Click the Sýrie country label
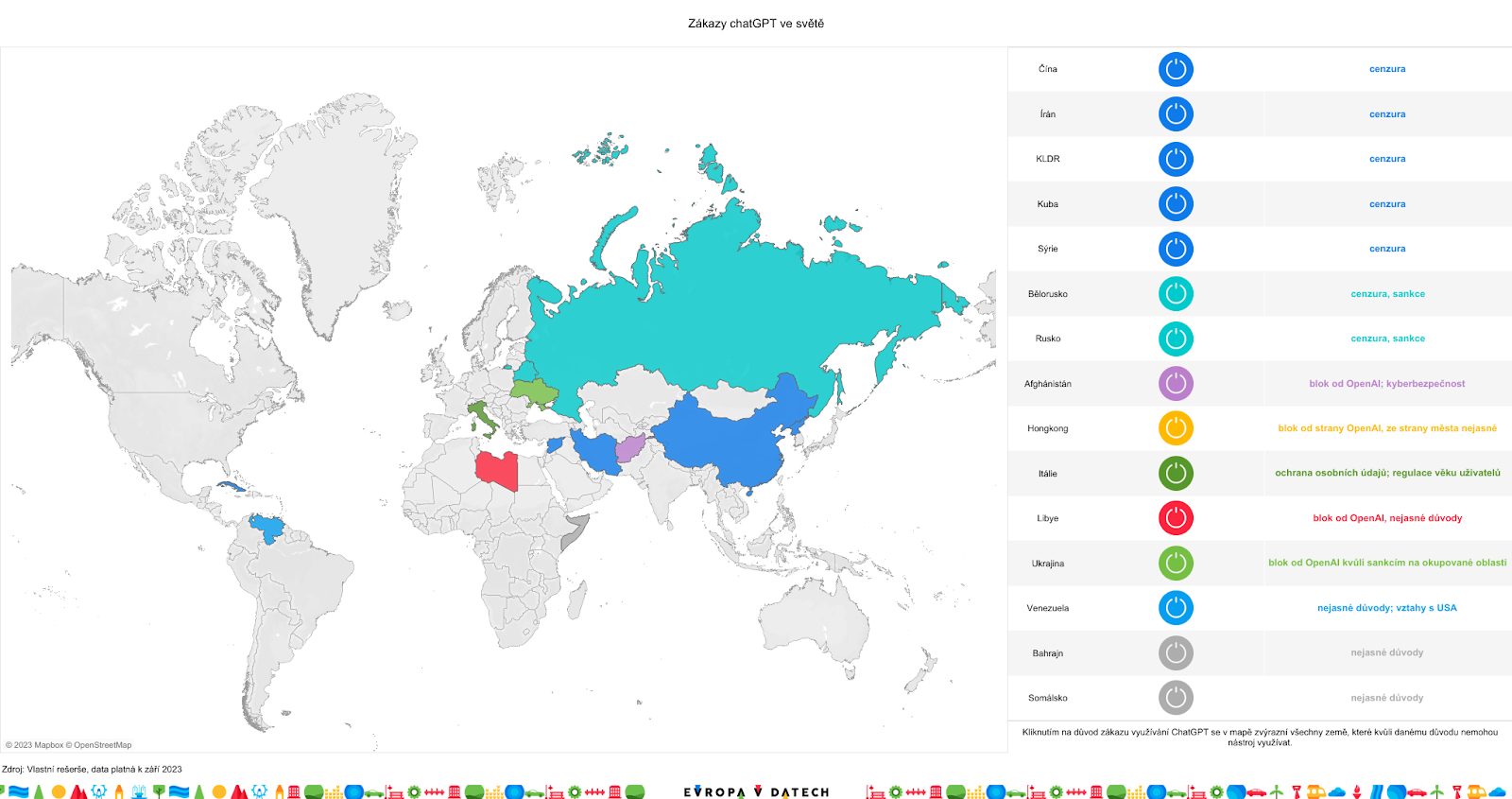 point(1048,249)
